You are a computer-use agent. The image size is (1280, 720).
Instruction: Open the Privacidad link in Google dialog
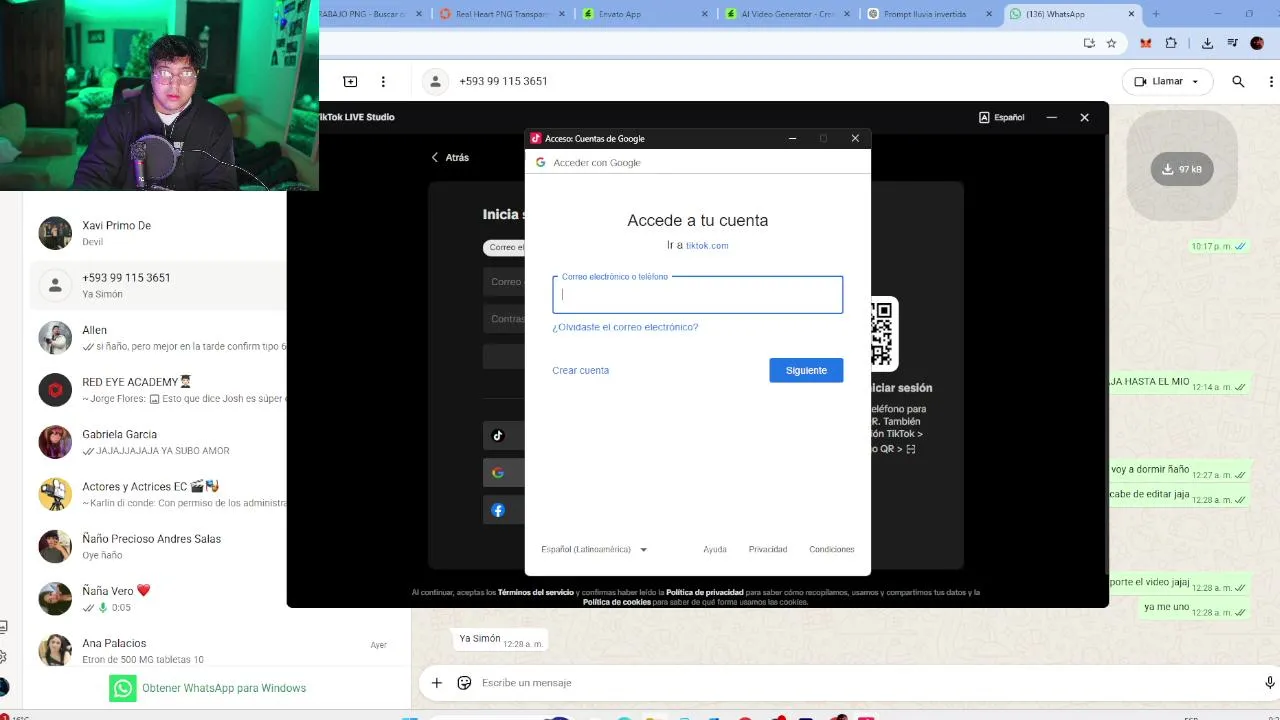coord(768,549)
